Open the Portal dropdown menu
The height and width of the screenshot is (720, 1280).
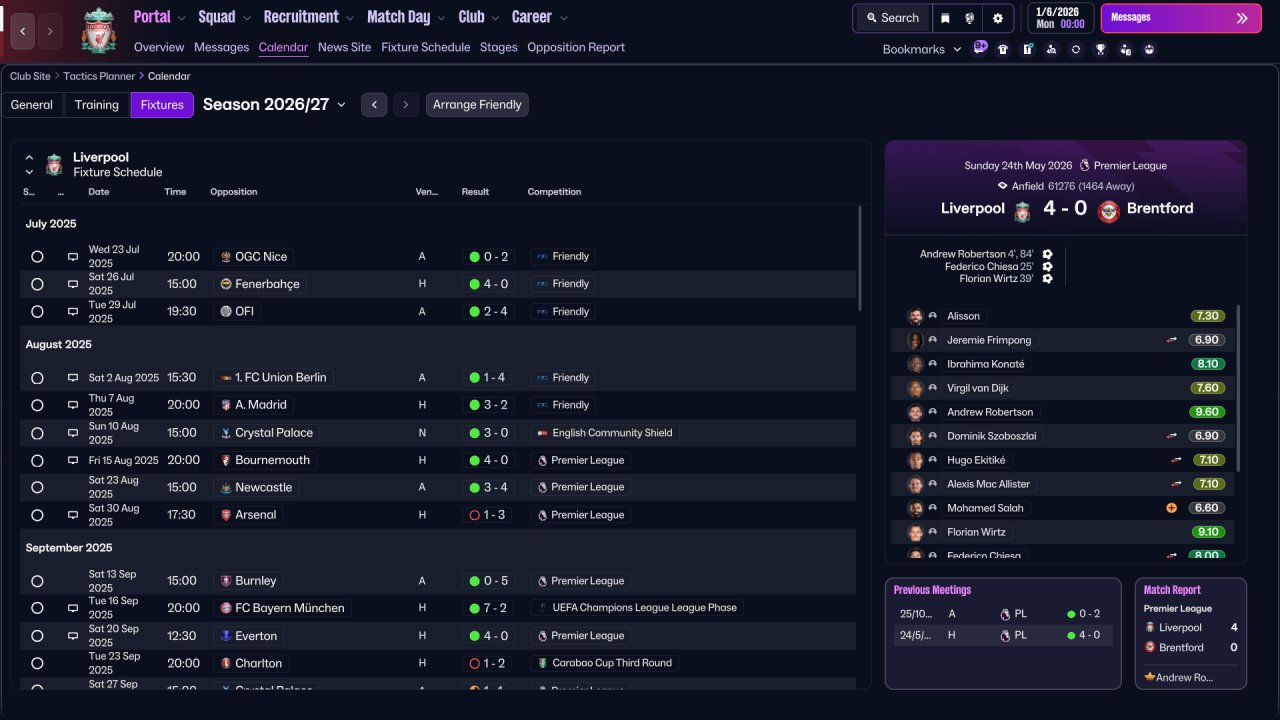(x=160, y=17)
